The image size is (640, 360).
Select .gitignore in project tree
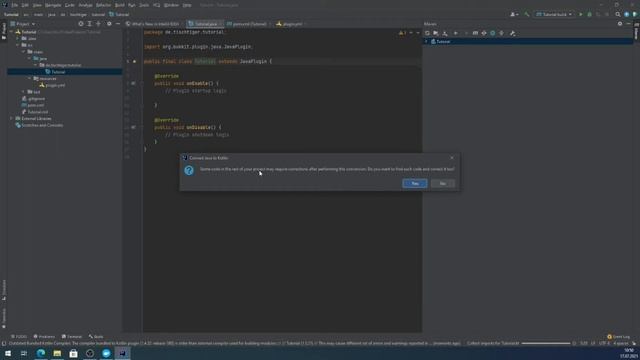click(33, 98)
